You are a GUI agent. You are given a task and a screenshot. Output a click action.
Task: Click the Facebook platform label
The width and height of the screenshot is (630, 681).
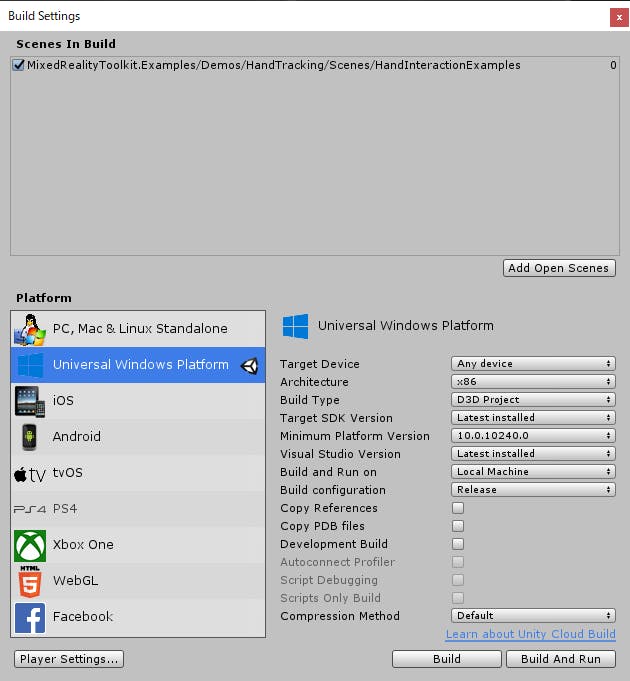(82, 617)
